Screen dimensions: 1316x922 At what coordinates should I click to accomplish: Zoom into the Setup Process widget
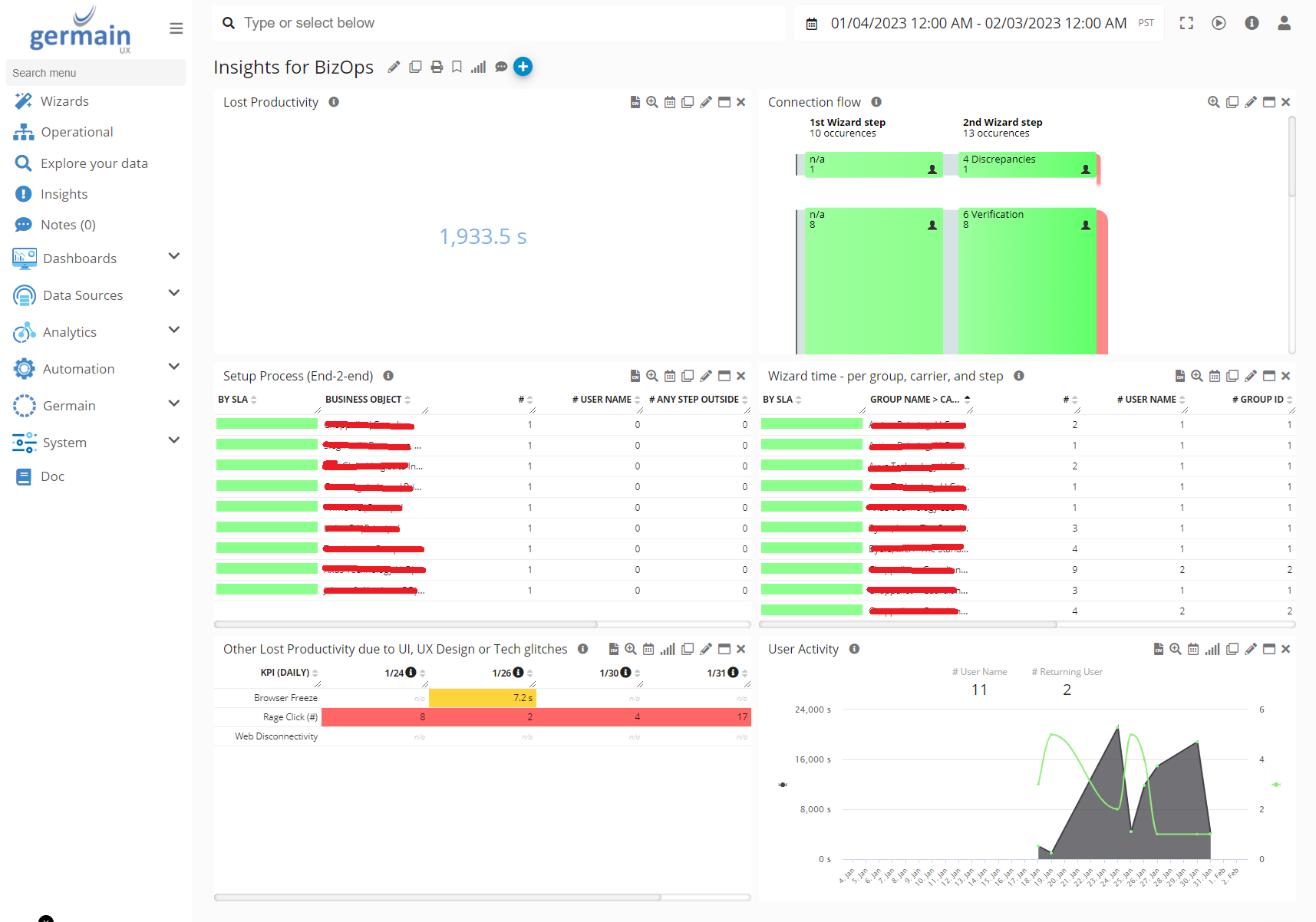pos(651,376)
